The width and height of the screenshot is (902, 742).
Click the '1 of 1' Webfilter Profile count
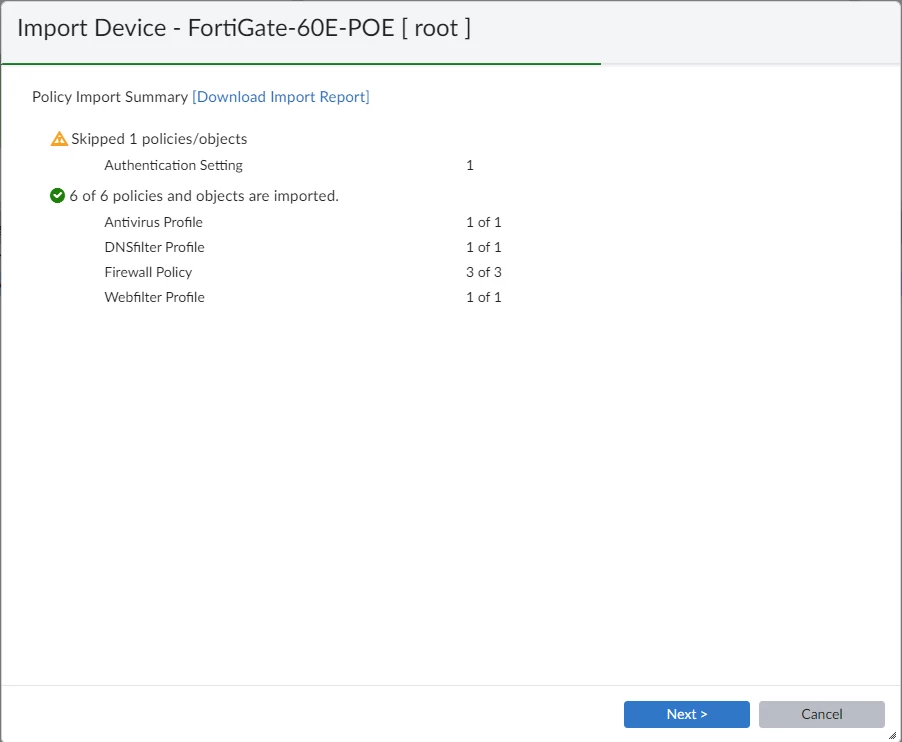484,297
